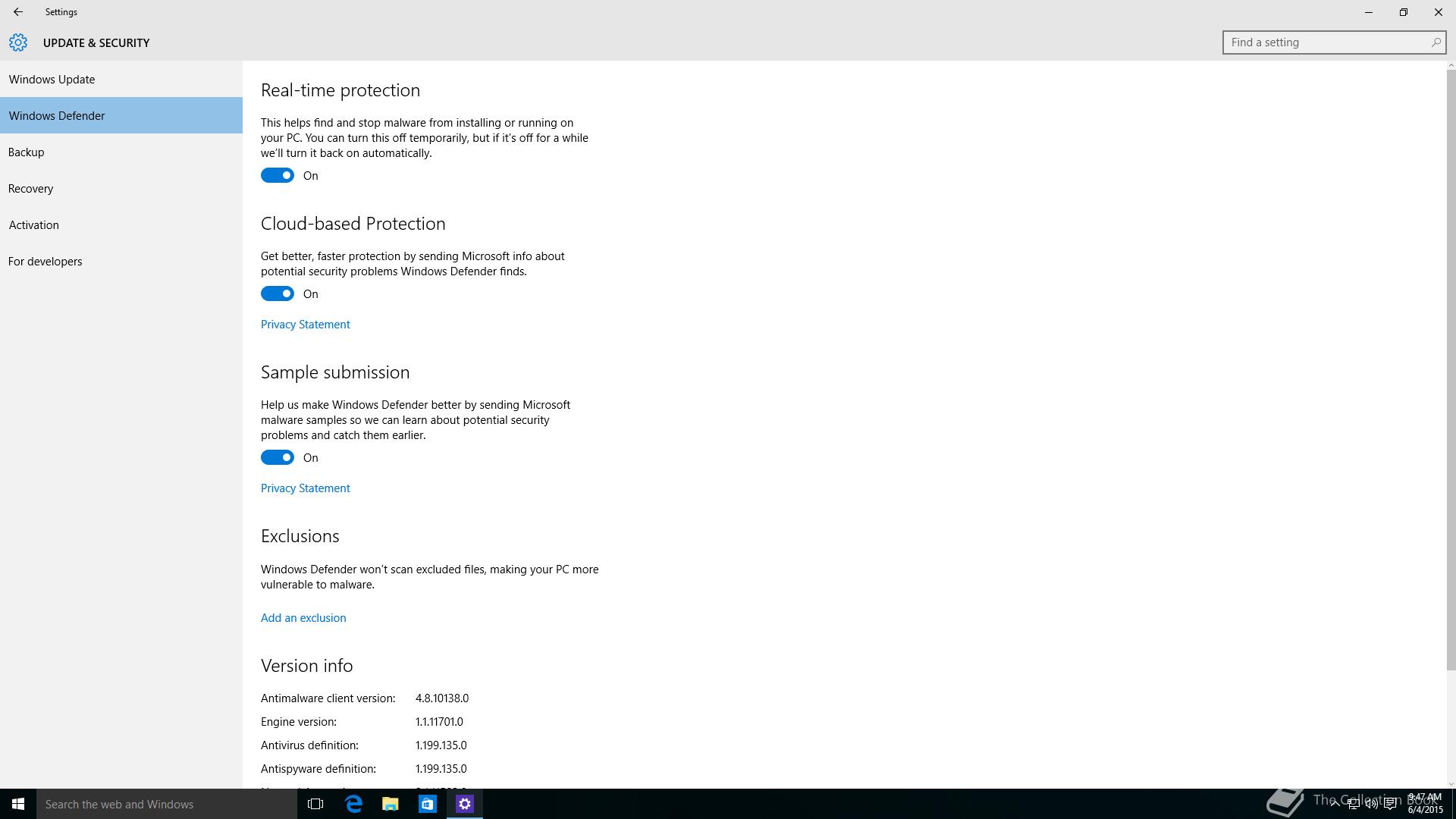Select Windows Defender in the sidebar

[x=121, y=115]
